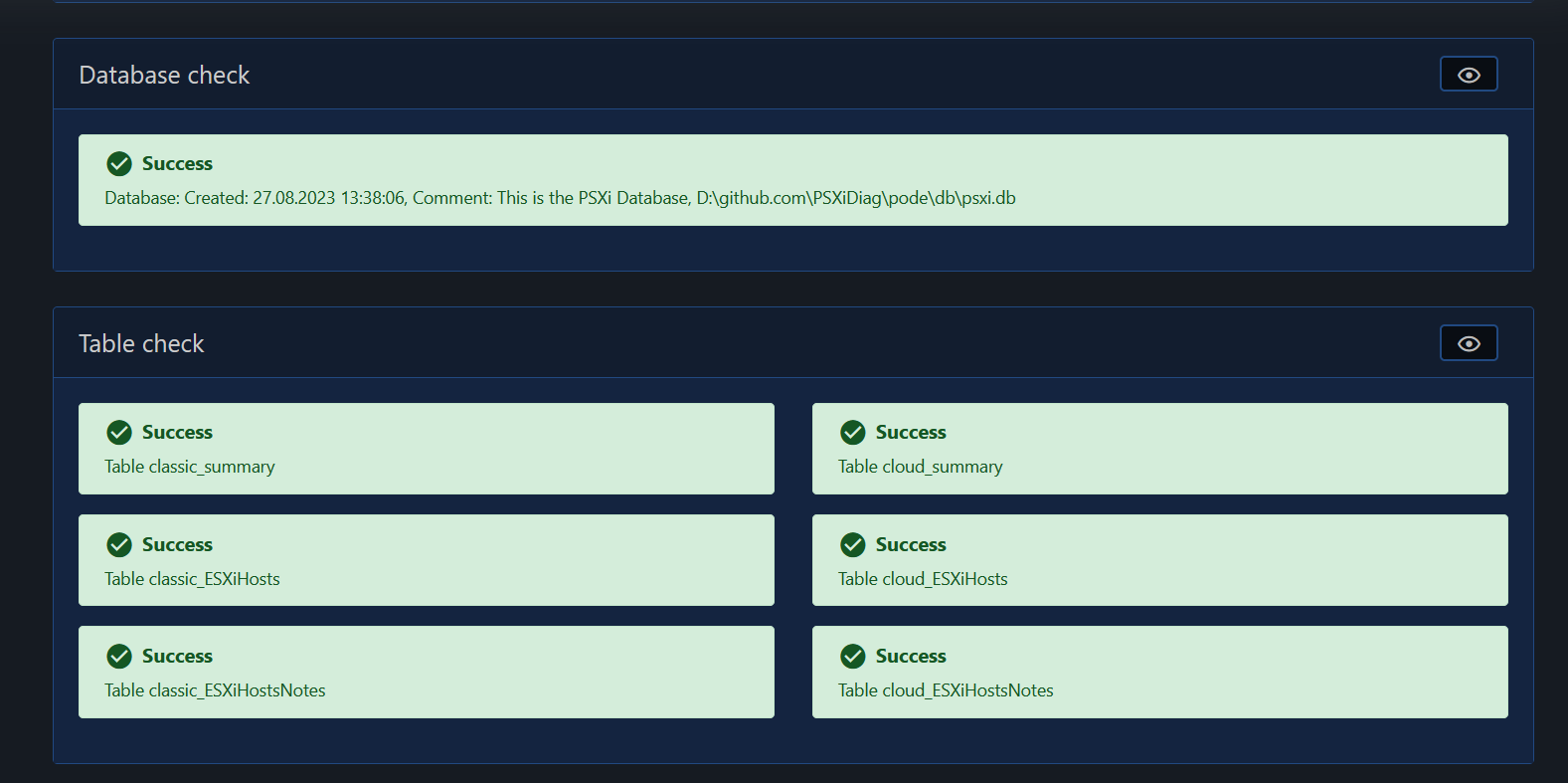Click checkmark icon for Table cloud_ESXiHosts

[853, 544]
